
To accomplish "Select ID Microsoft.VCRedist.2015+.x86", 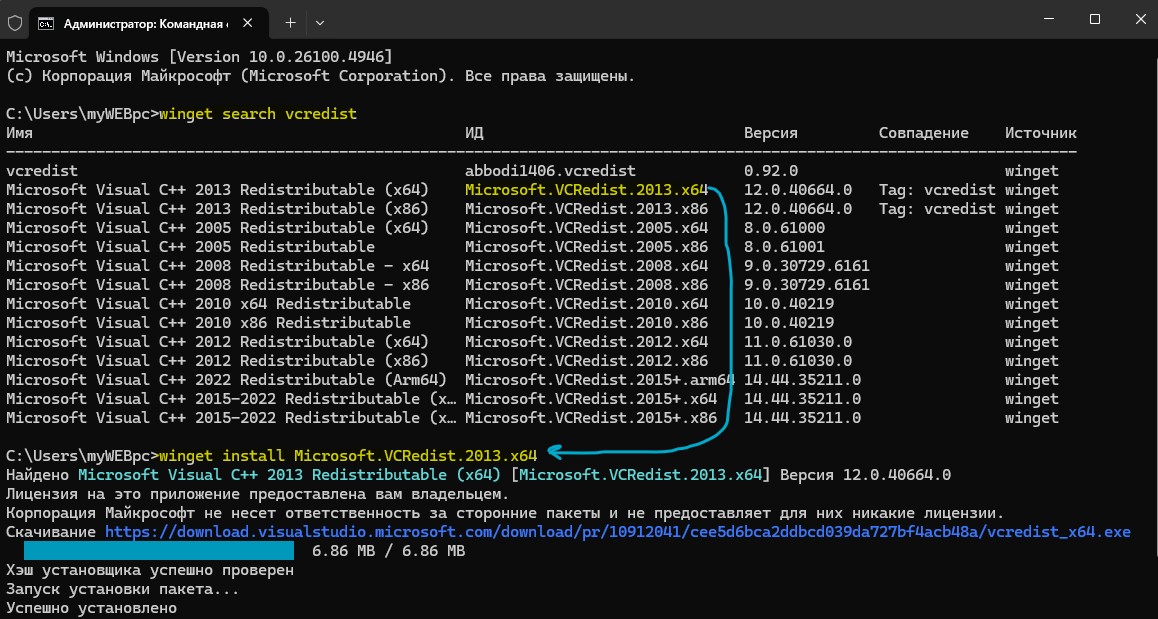I will click(x=591, y=418).
